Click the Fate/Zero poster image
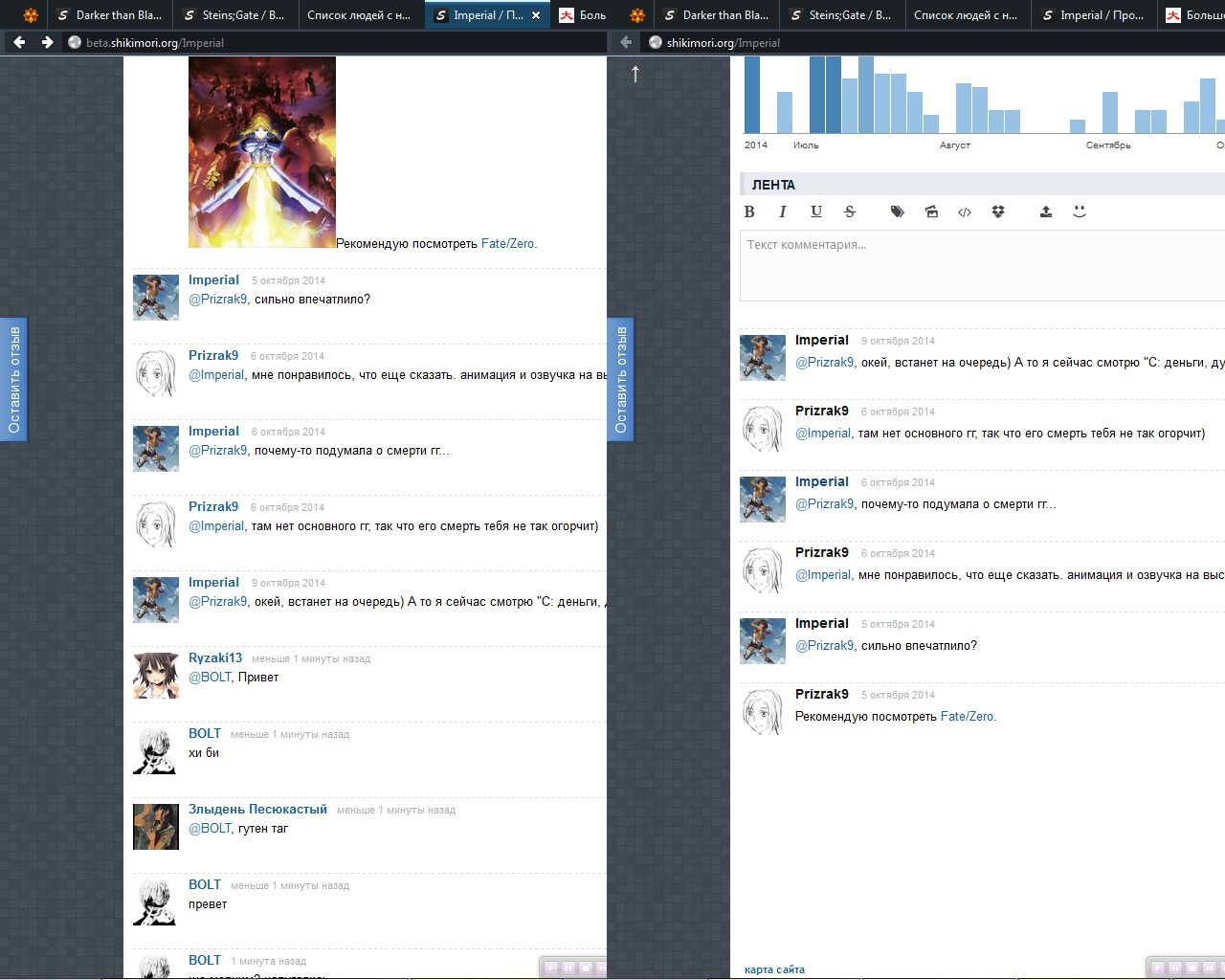The width and height of the screenshot is (1225, 980). click(x=261, y=151)
